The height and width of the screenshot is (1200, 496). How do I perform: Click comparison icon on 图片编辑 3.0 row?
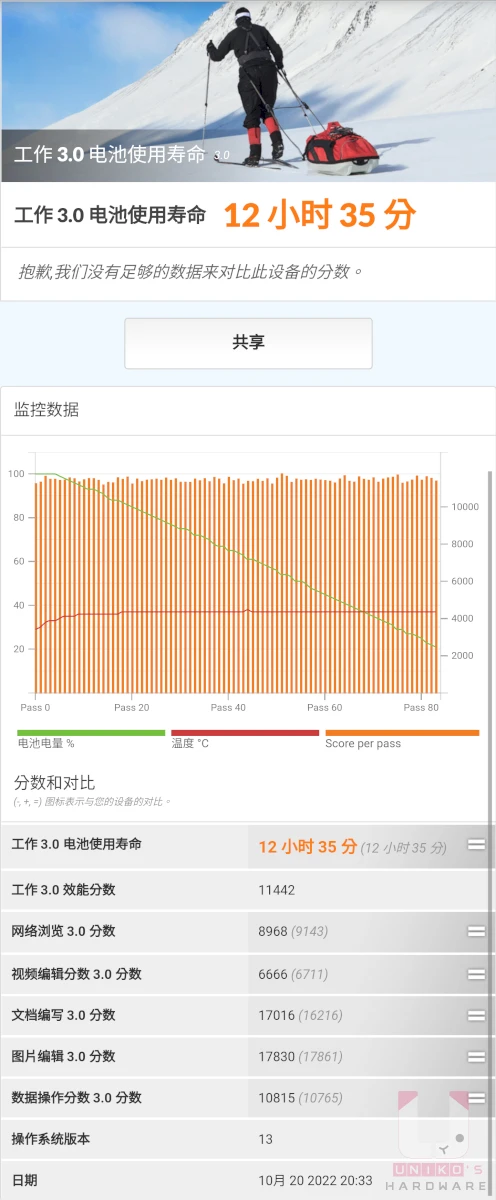(x=476, y=1056)
